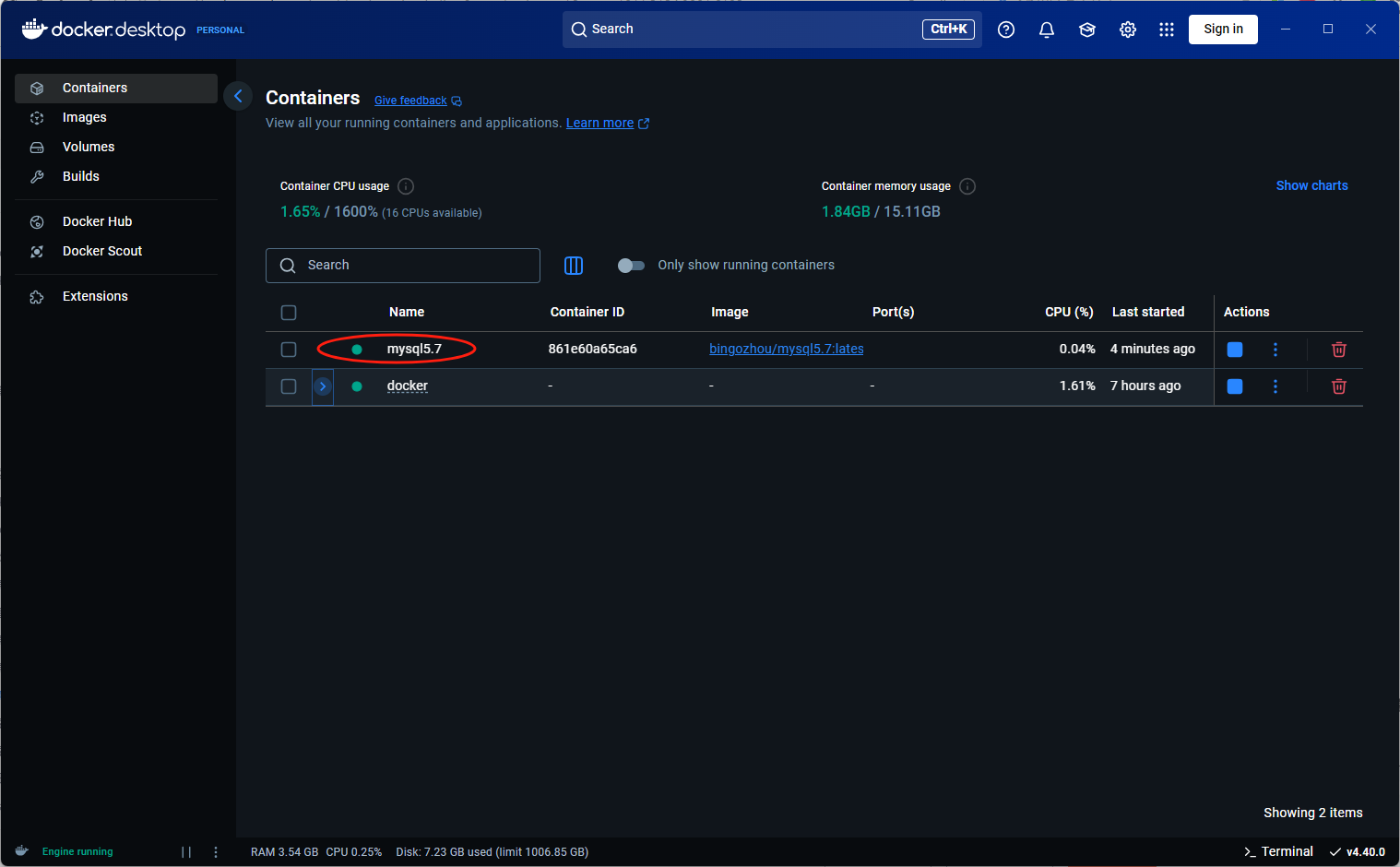Viewport: 1400px width, 867px height.
Task: Expand the docker compose group
Action: pos(323,386)
